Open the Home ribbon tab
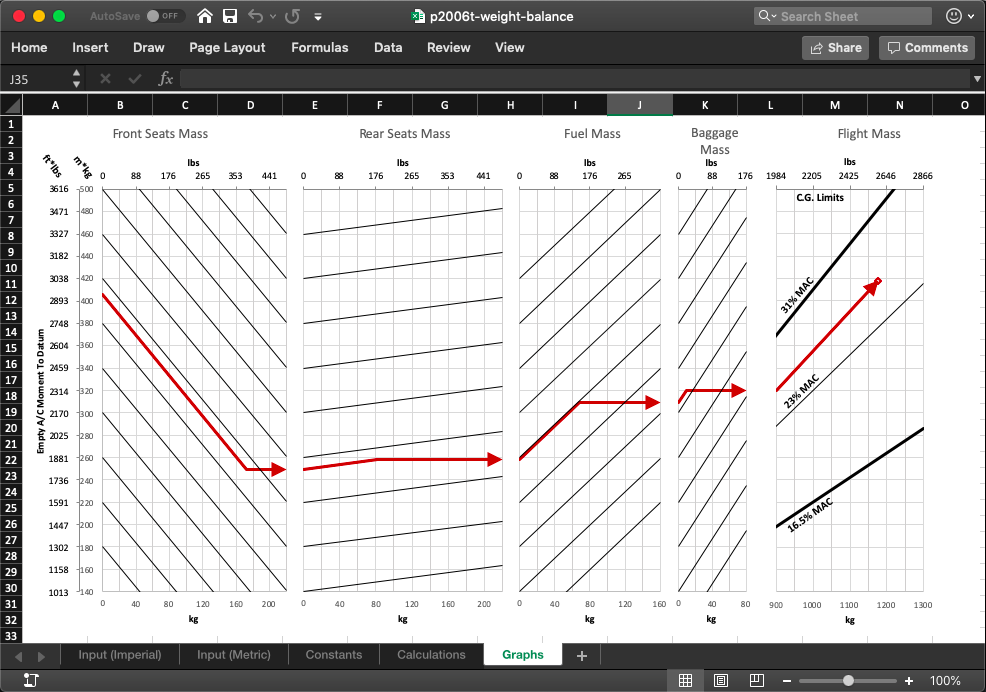 (x=29, y=48)
